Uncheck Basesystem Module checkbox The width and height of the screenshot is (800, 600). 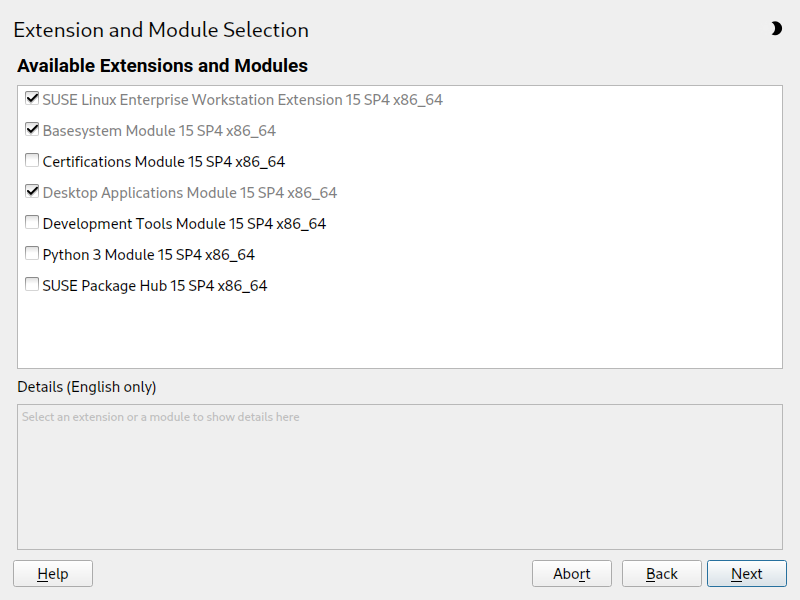(x=32, y=130)
